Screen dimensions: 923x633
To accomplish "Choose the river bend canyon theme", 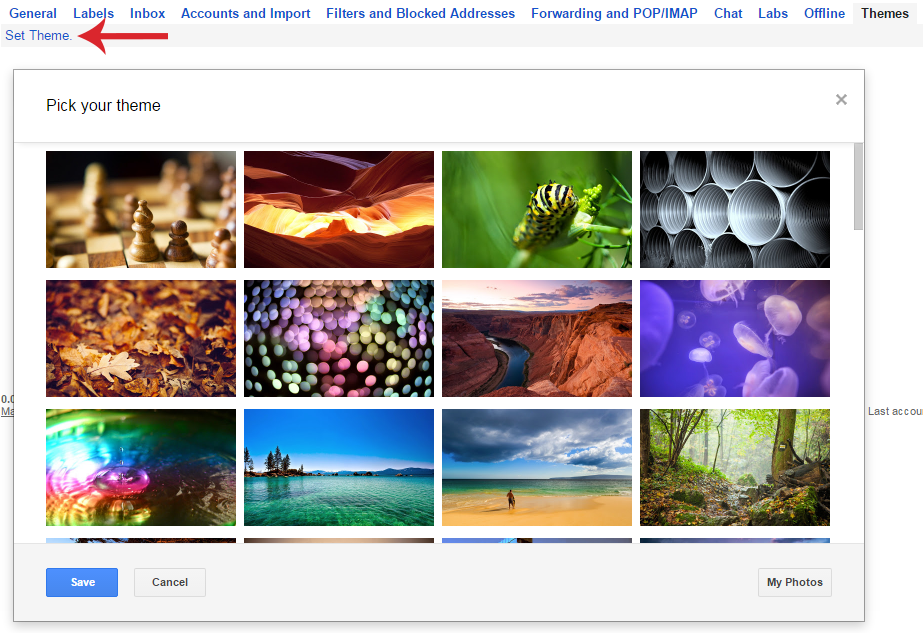I will 537,338.
